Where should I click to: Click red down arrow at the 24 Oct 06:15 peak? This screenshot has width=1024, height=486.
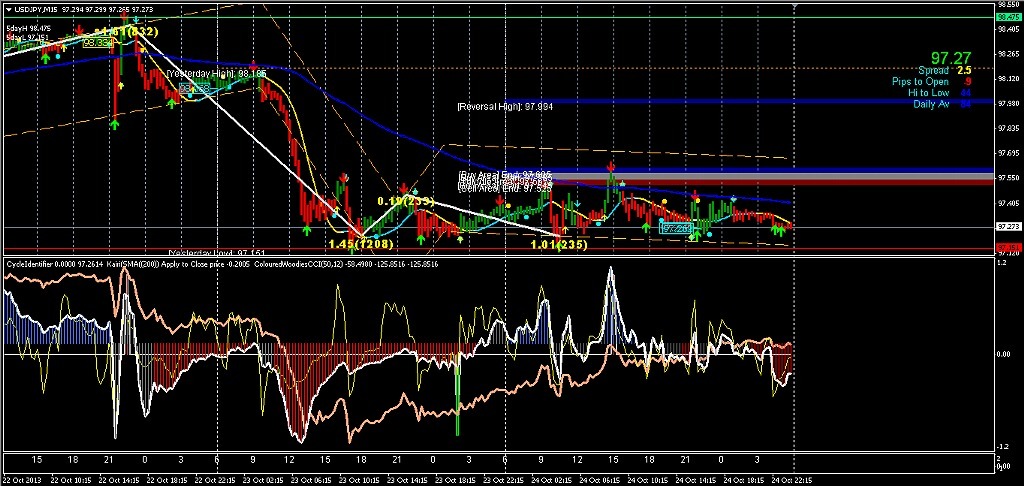click(611, 167)
